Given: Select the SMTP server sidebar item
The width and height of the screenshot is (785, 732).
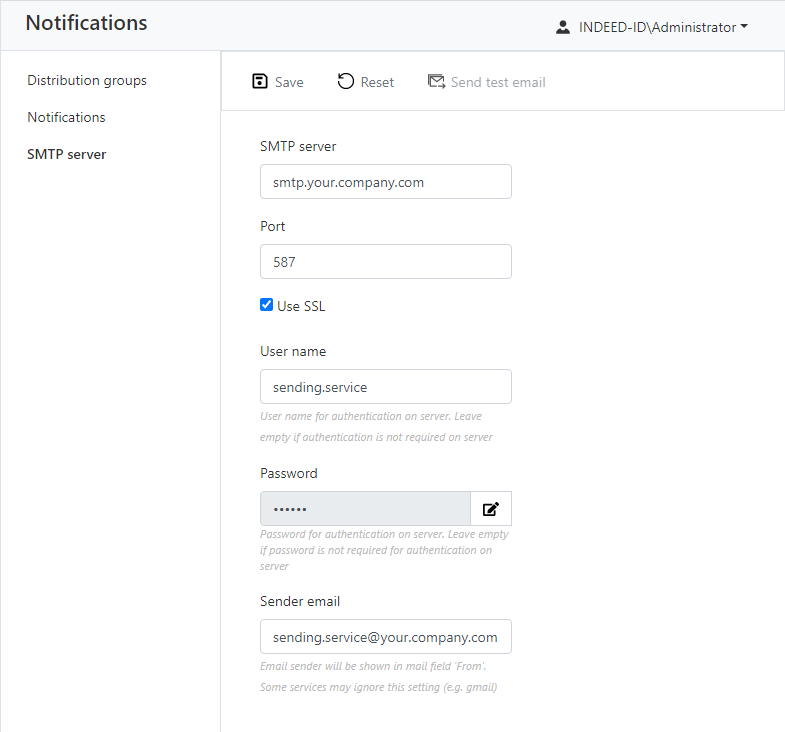Looking at the screenshot, I should click(x=67, y=154).
